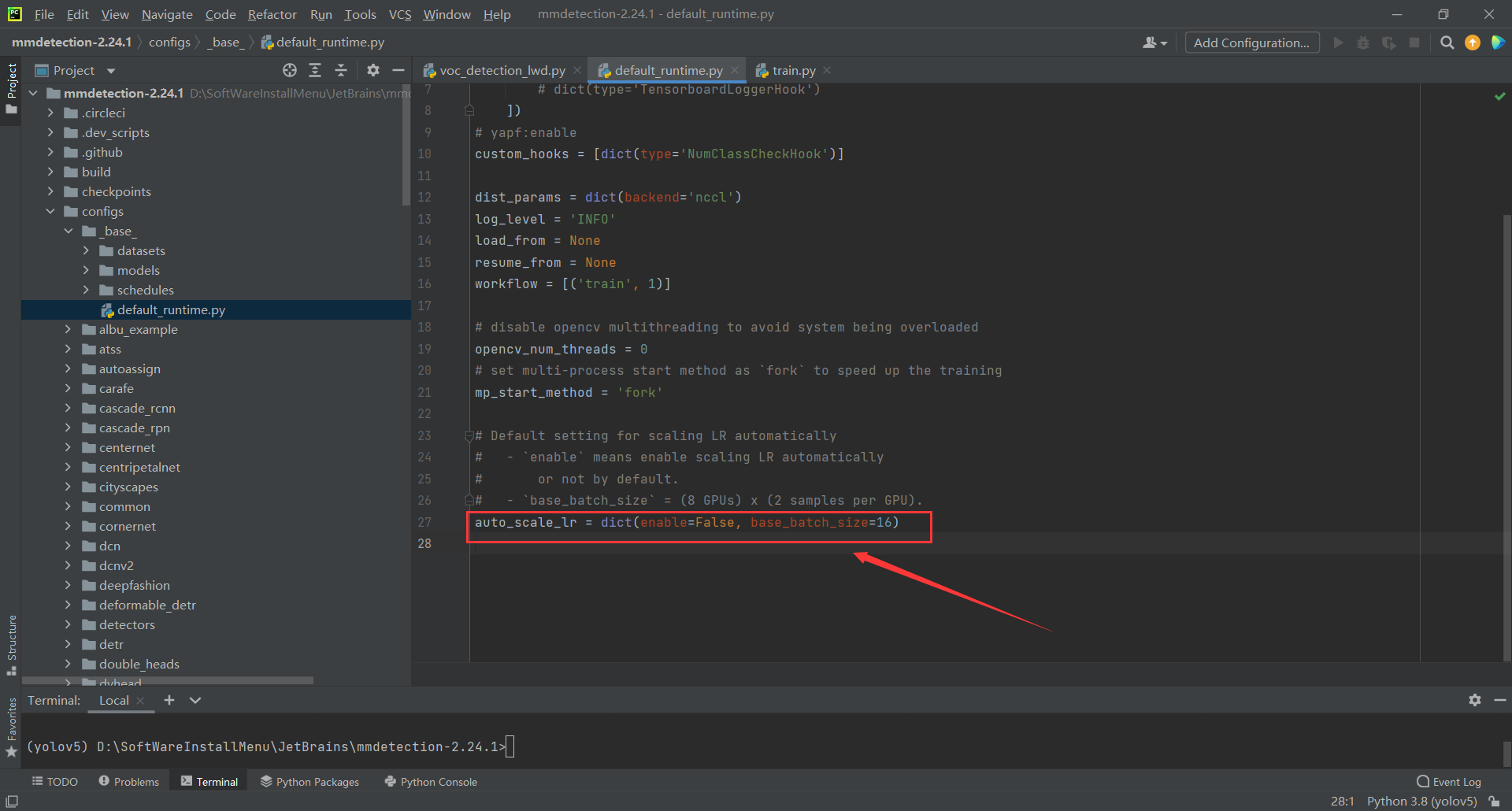This screenshot has height=811, width=1512.
Task: Open the VCS menu
Action: [x=400, y=14]
